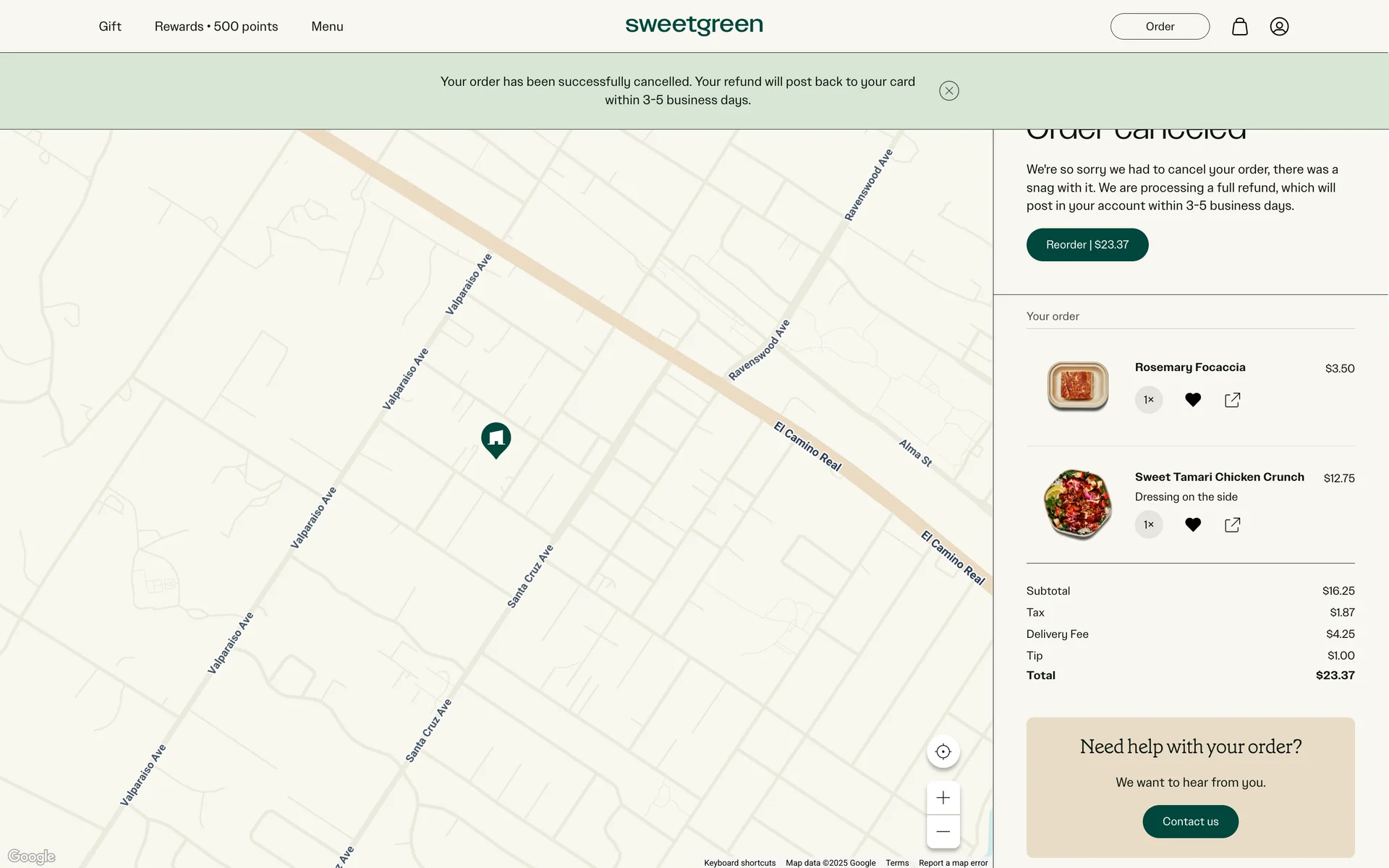This screenshot has height=868, width=1389.
Task: Open the shopping bag icon
Action: [x=1239, y=27]
